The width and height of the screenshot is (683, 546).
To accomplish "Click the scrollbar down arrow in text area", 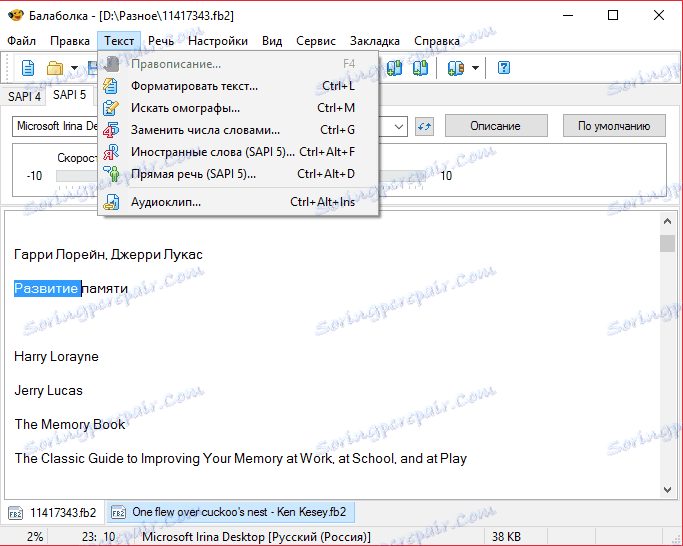I will click(667, 489).
